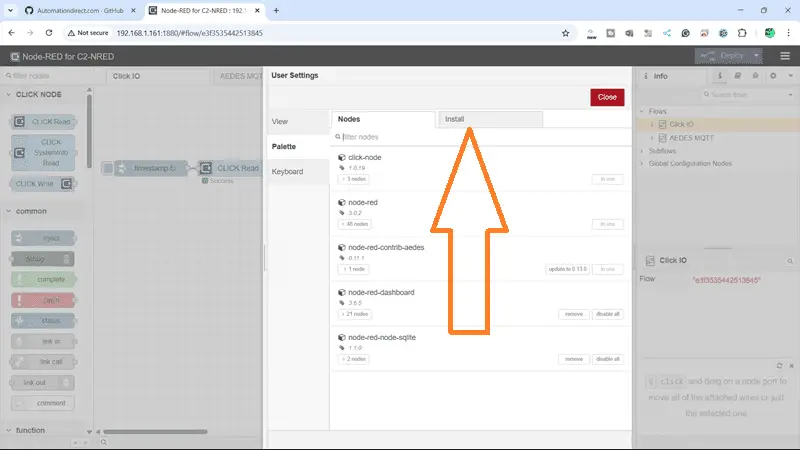The height and width of the screenshot is (450, 800).
Task: Remove the node-red-dashboard module
Action: (x=573, y=314)
